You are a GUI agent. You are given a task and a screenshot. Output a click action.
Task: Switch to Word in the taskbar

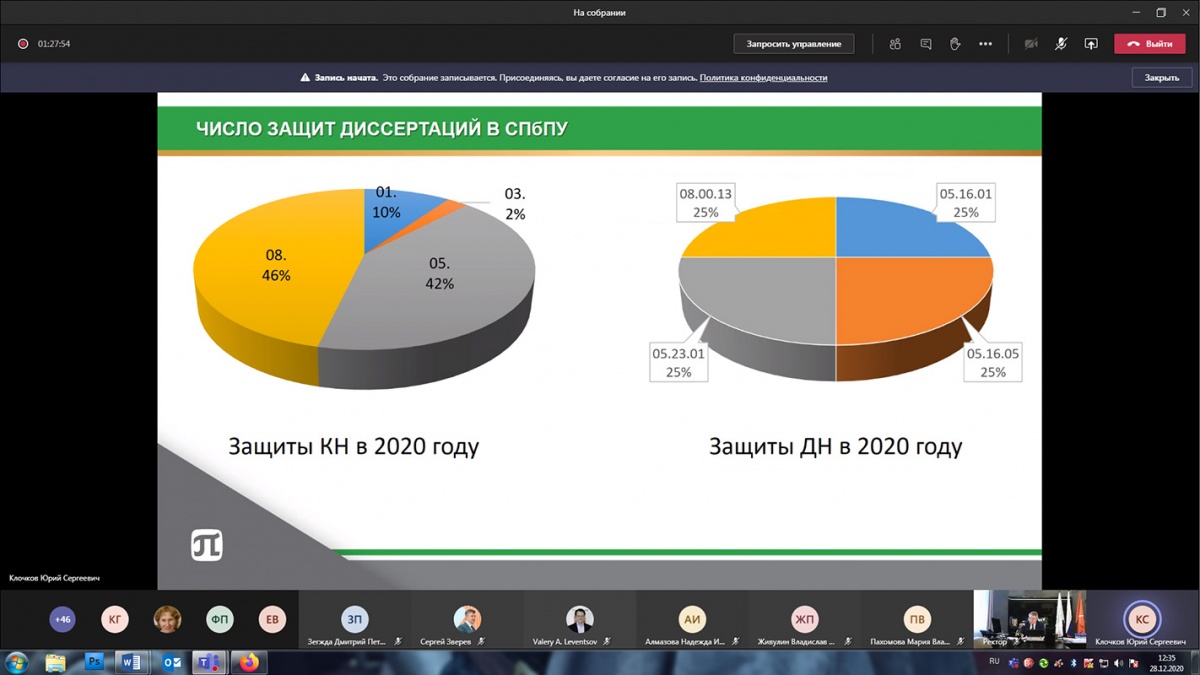click(x=132, y=662)
